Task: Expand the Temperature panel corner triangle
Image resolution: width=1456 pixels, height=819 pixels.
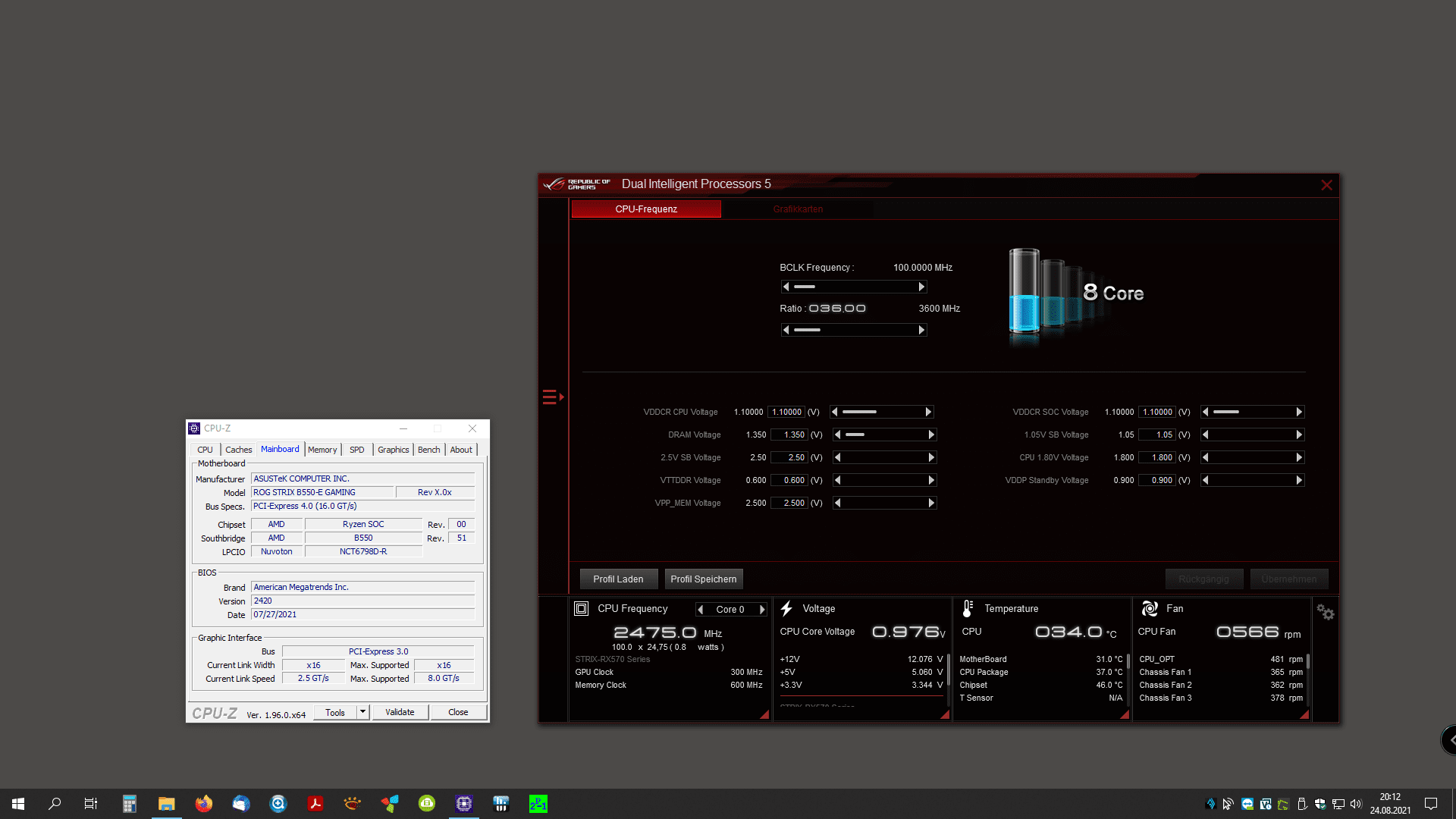Action: point(1125,714)
